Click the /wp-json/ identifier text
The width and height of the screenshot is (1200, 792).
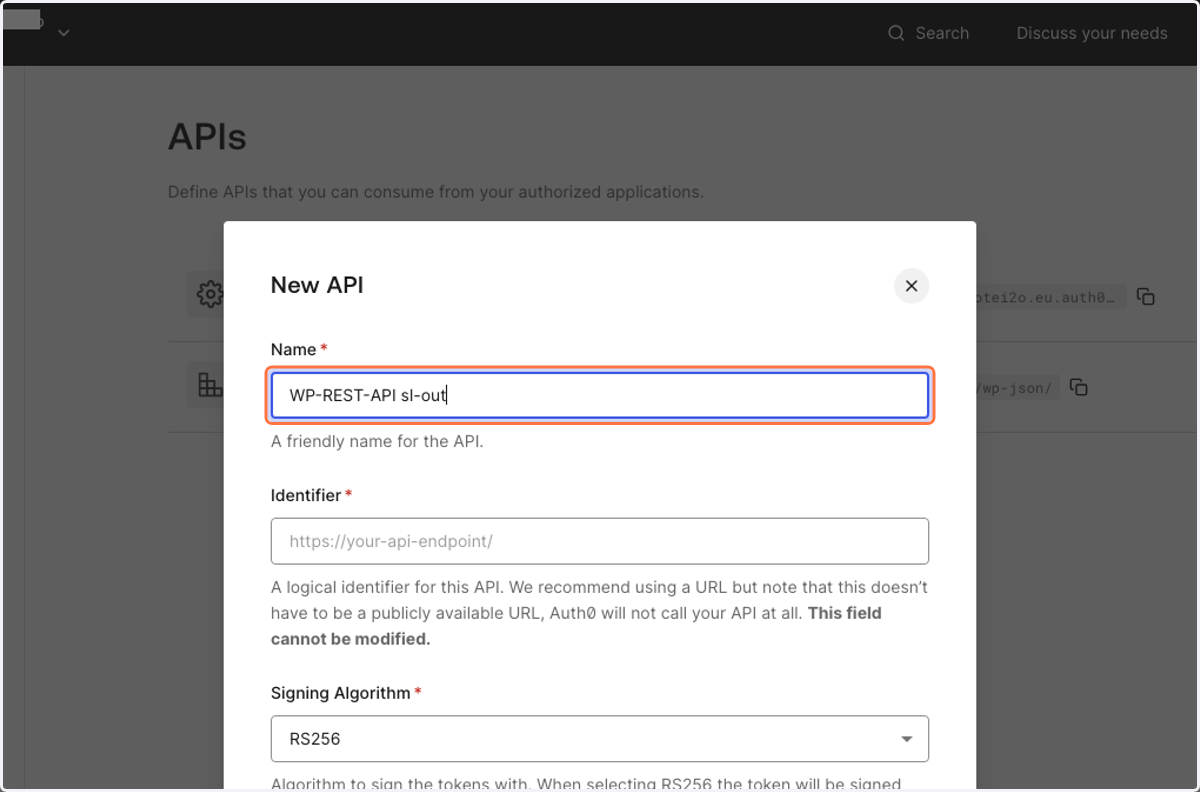click(x=1015, y=388)
